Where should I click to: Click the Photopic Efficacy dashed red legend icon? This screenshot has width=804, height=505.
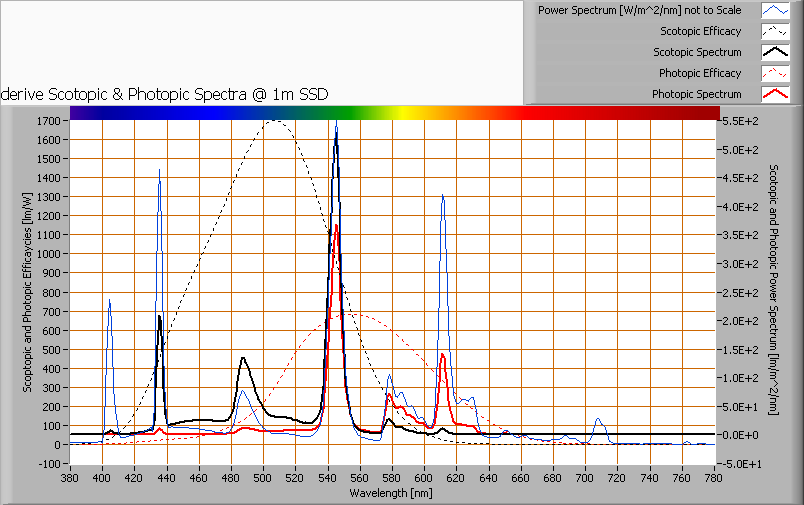point(775,73)
